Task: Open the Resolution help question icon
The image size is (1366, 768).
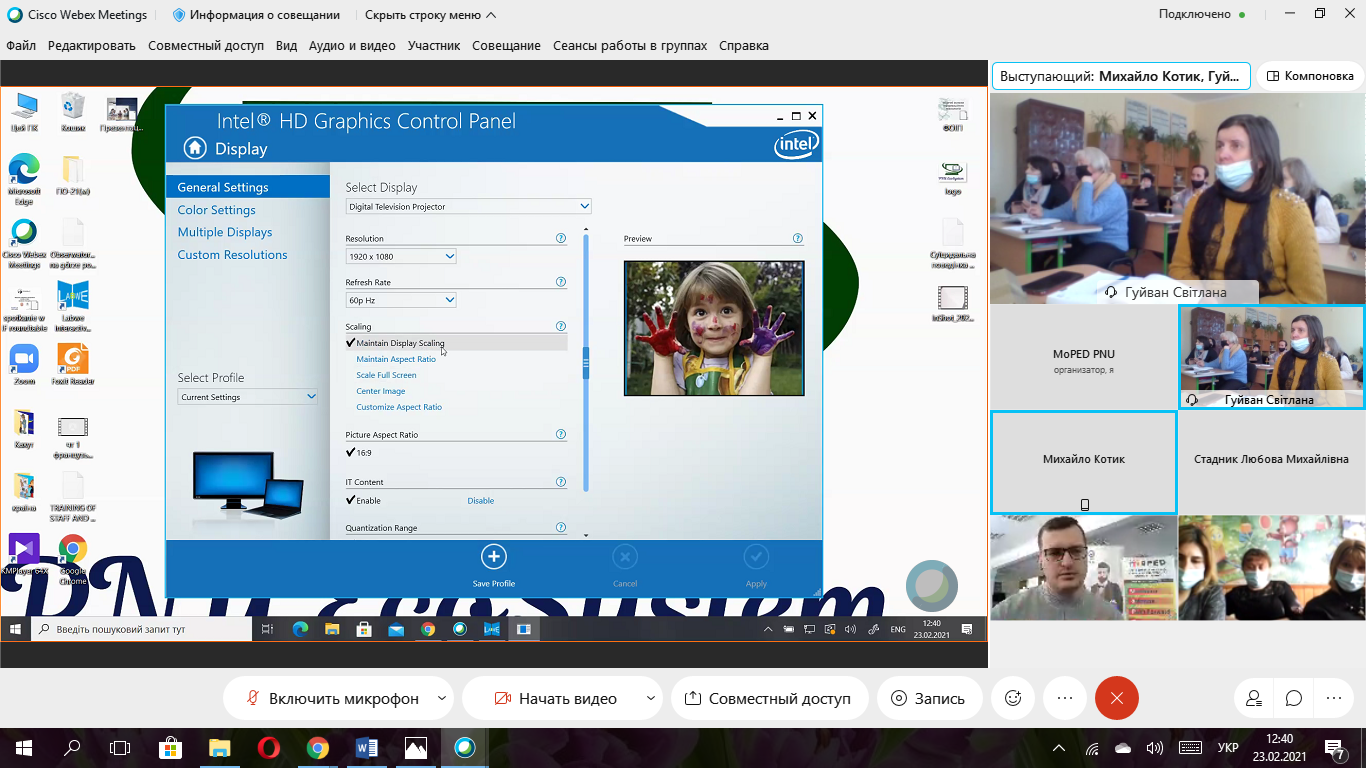Action: pos(560,238)
